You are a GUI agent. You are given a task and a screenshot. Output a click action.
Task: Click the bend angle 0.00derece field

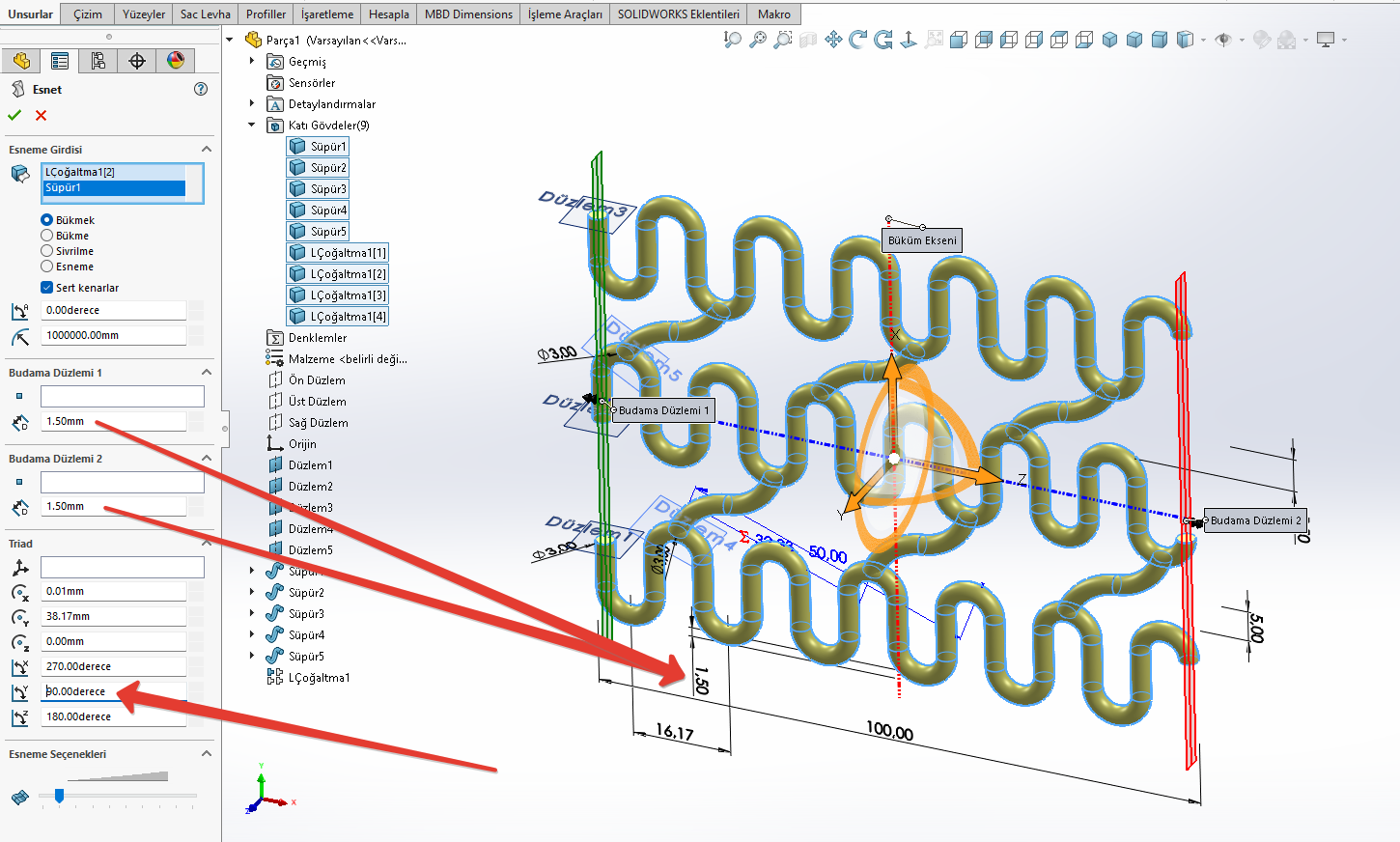[114, 311]
